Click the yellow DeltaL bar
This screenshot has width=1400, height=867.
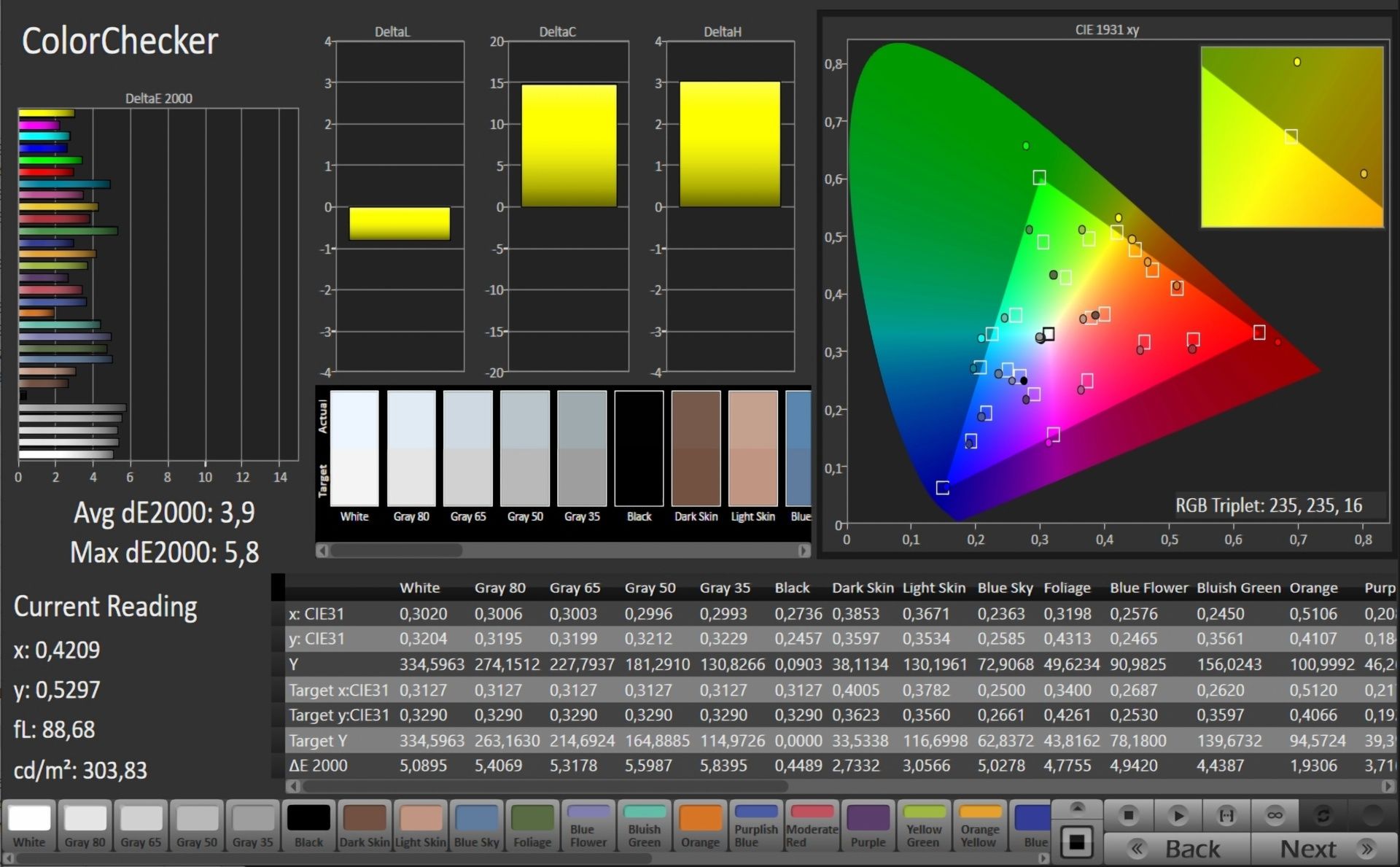click(400, 223)
